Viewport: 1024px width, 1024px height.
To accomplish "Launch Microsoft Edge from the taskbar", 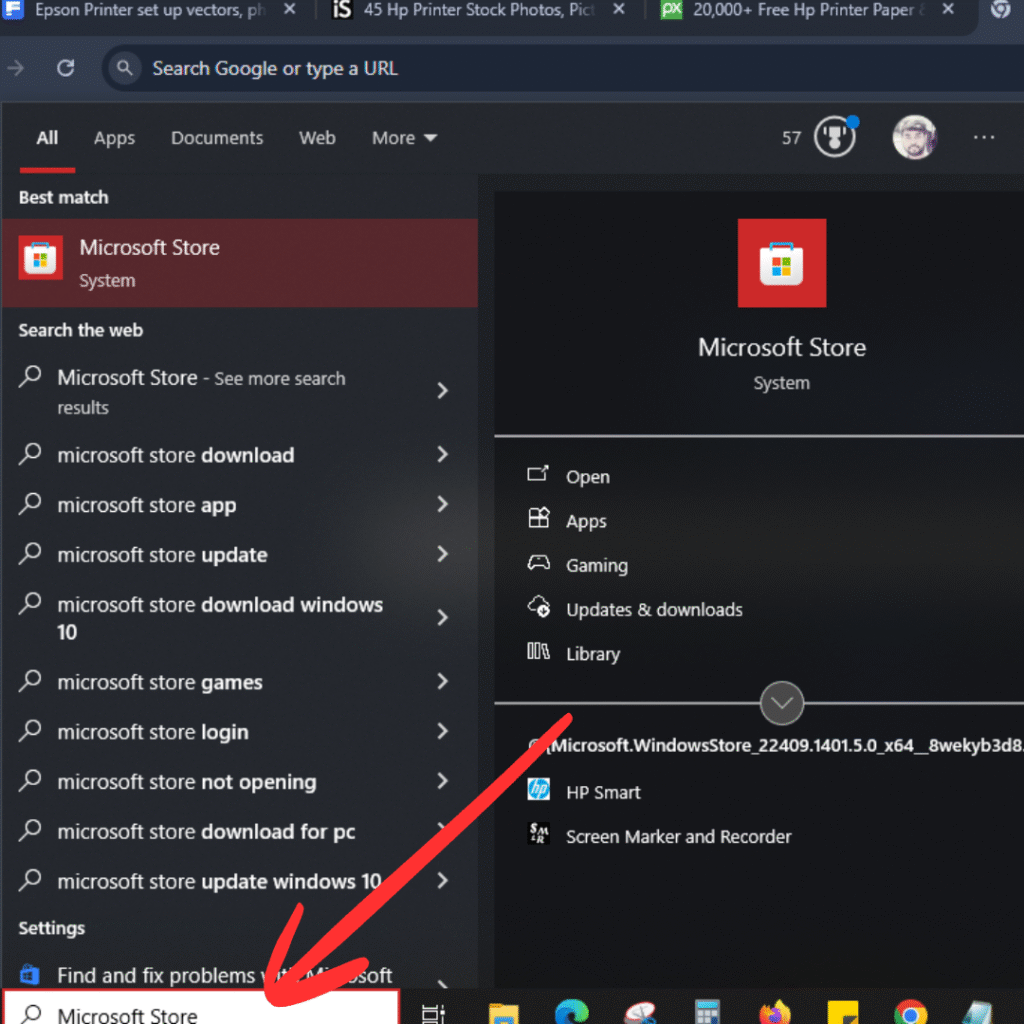I will tap(571, 1012).
